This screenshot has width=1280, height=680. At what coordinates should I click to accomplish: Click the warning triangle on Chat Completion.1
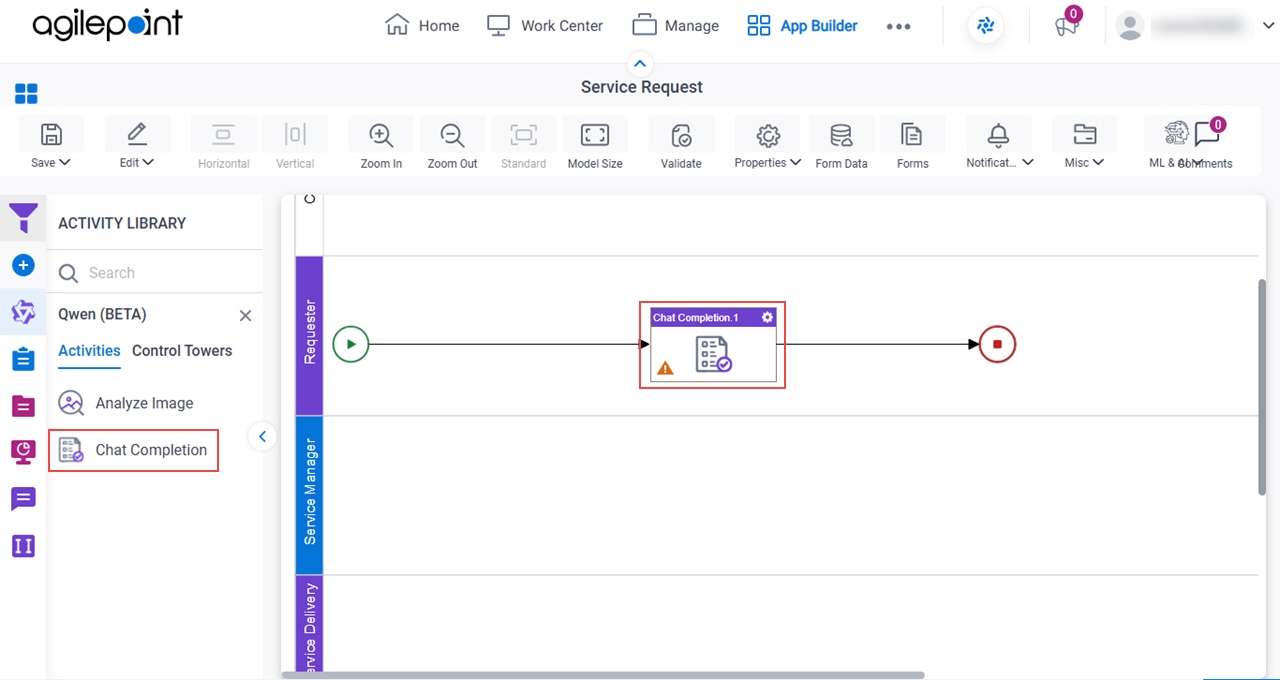pyautogui.click(x=665, y=368)
